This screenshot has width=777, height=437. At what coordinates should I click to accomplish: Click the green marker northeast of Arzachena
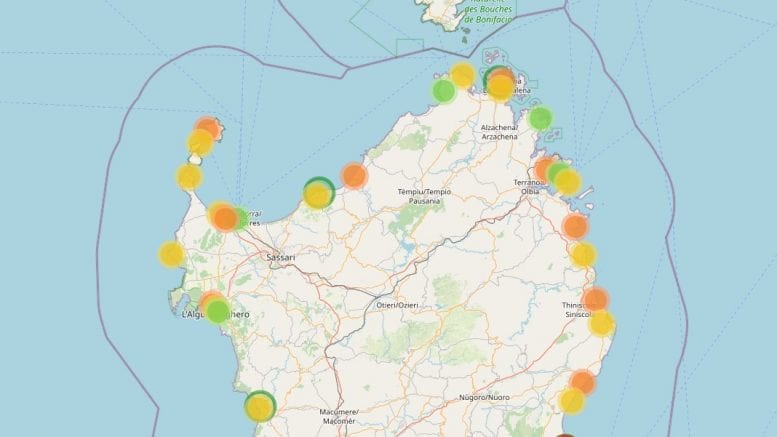click(x=540, y=118)
